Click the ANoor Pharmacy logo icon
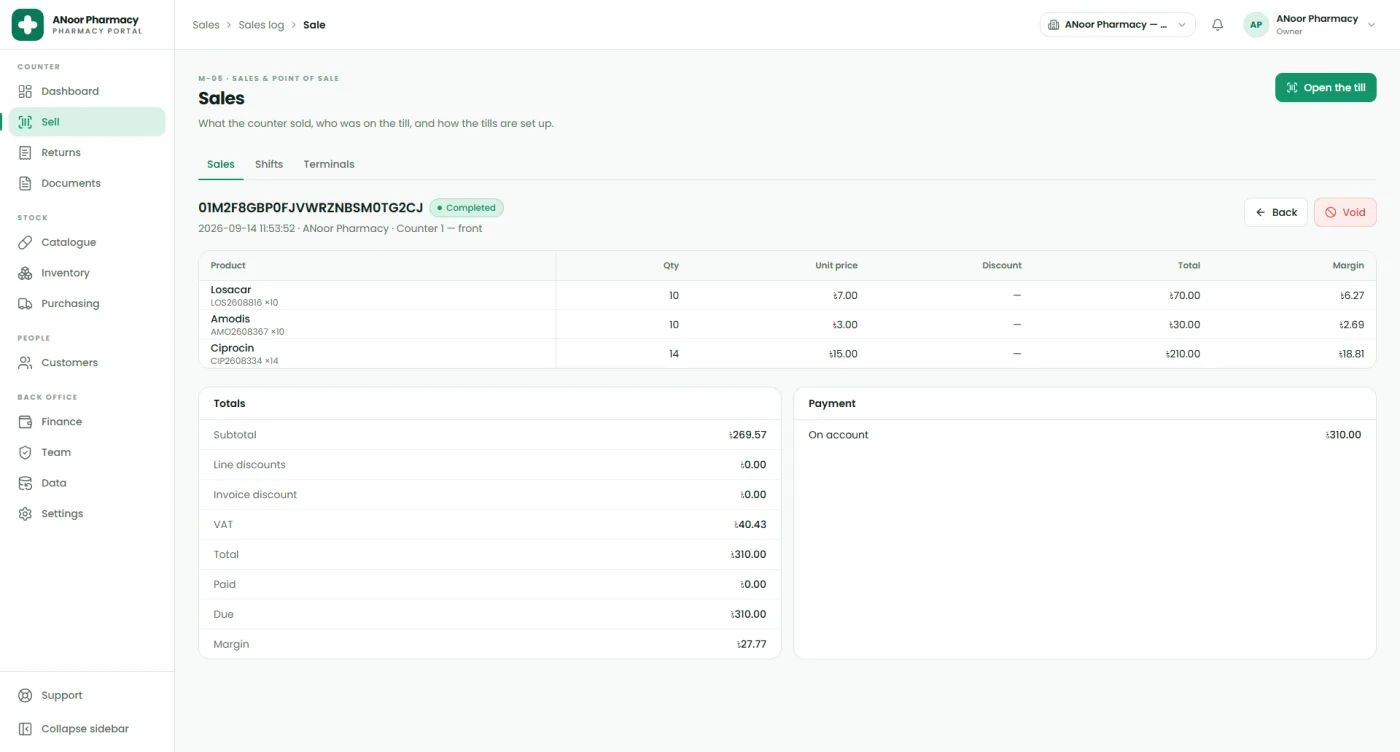Image resolution: width=1400 pixels, height=752 pixels. point(27,24)
